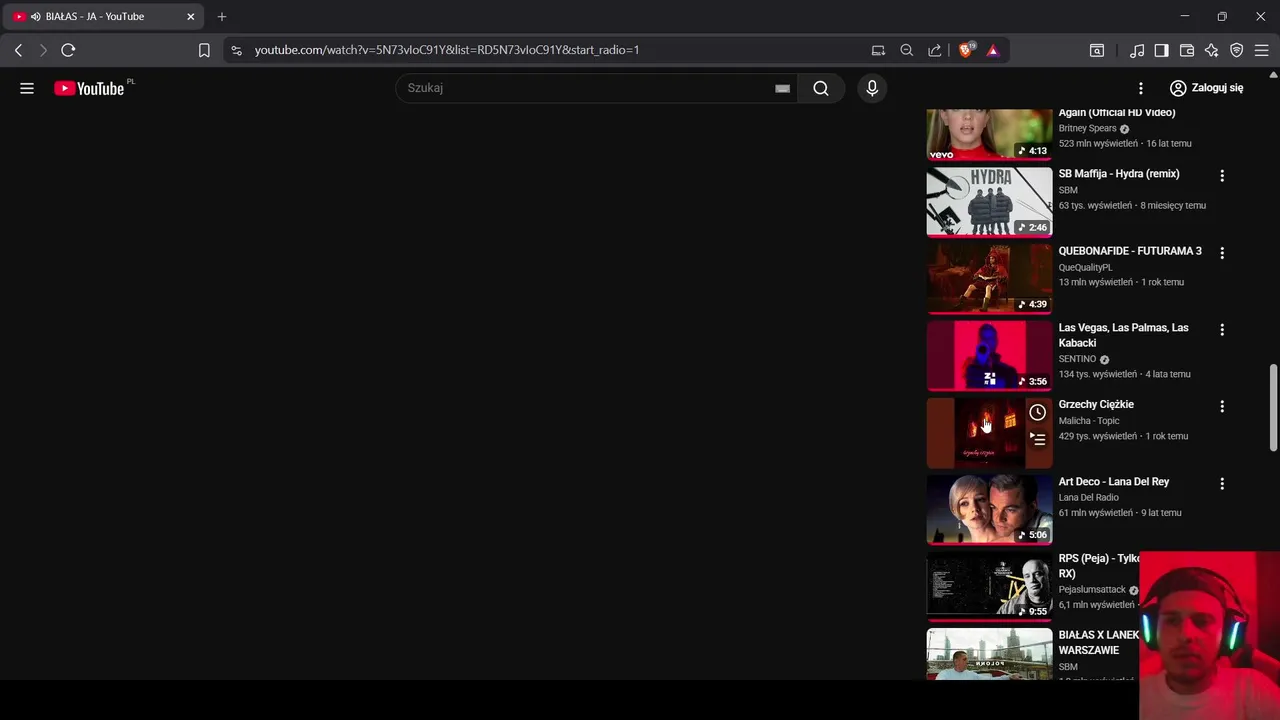Bookmark this page with the bookmark icon
The height and width of the screenshot is (720, 1280).
[204, 50]
